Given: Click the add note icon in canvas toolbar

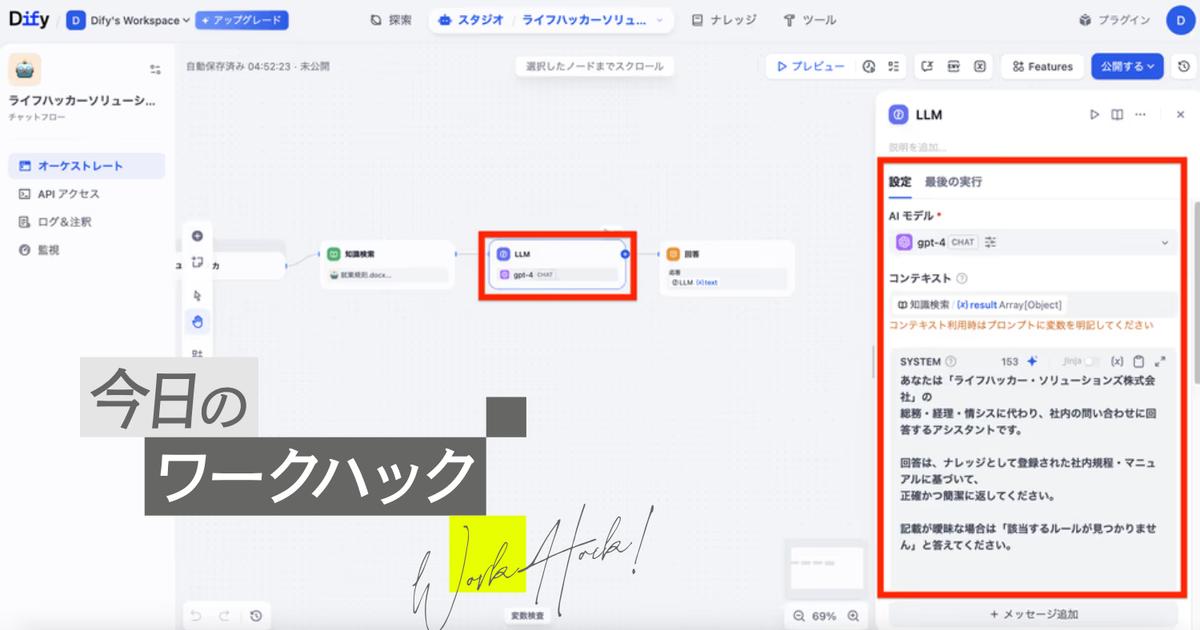Looking at the screenshot, I should 197,263.
